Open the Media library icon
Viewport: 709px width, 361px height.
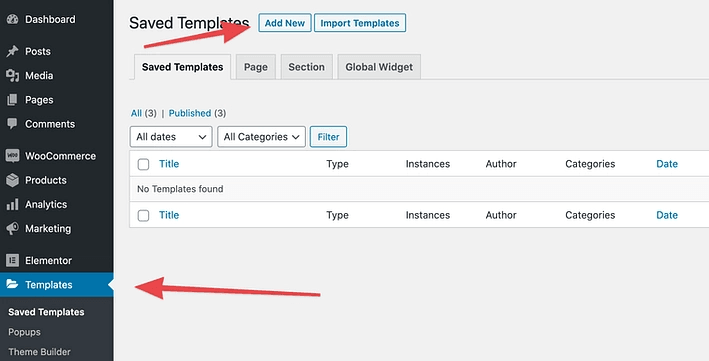point(12,76)
